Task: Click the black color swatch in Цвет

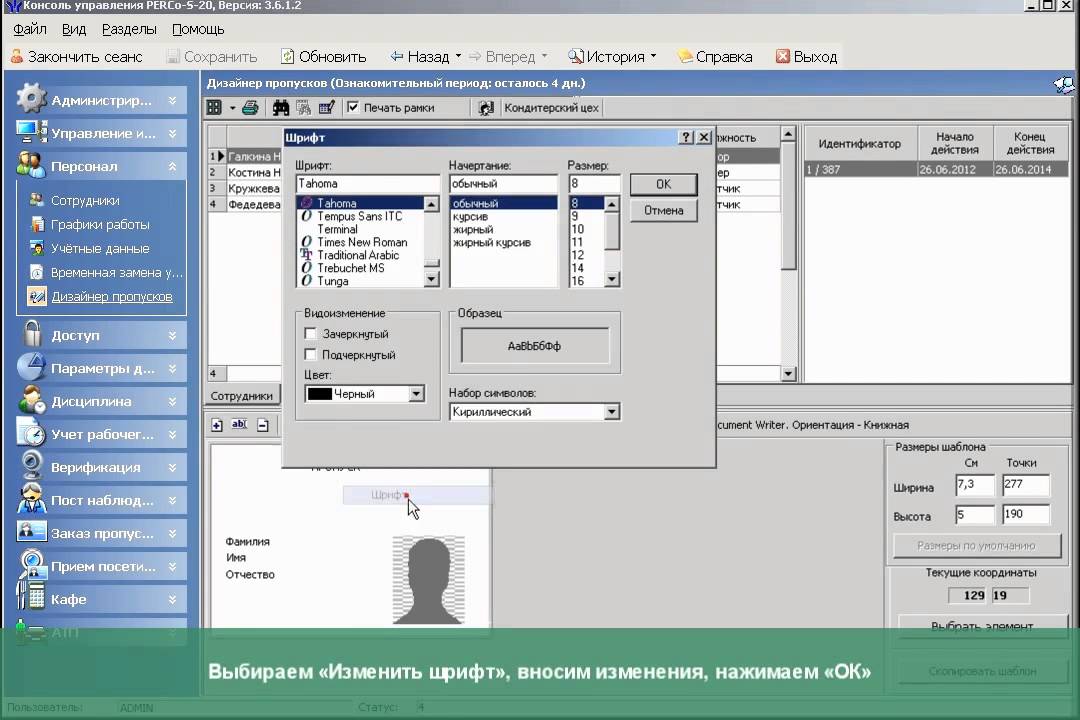Action: [x=320, y=393]
